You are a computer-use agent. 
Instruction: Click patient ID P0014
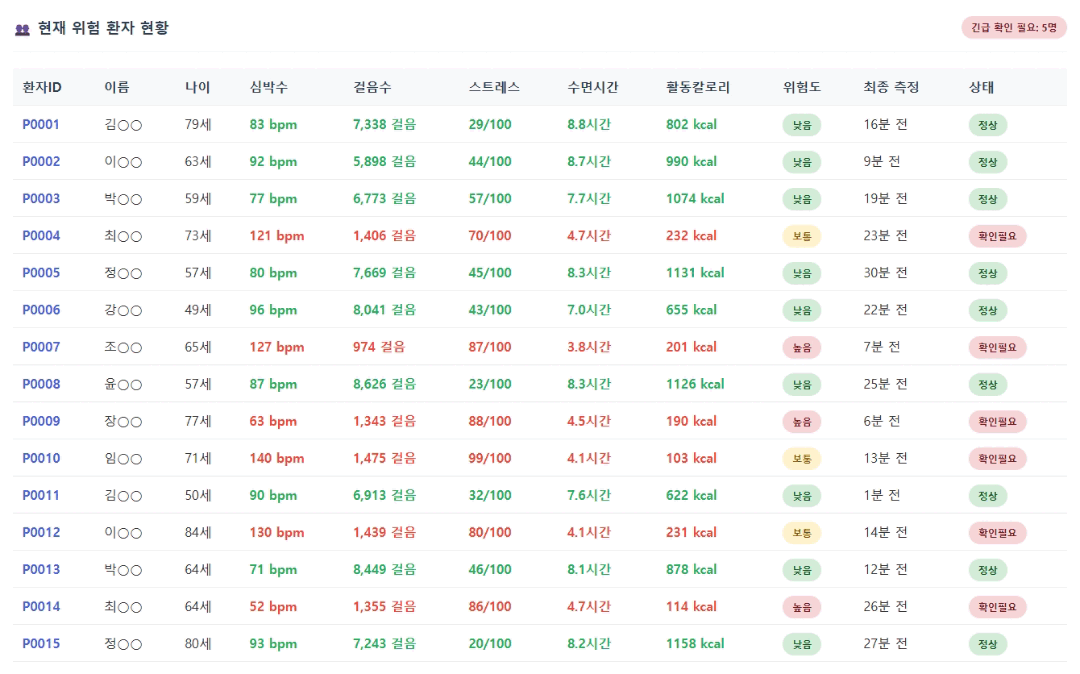pyautogui.click(x=41, y=606)
